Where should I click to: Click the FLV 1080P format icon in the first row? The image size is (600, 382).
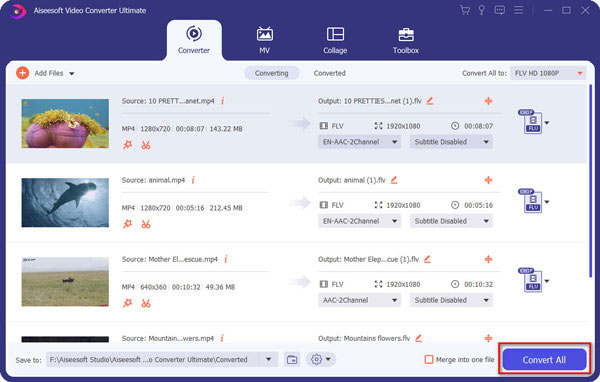pyautogui.click(x=531, y=122)
